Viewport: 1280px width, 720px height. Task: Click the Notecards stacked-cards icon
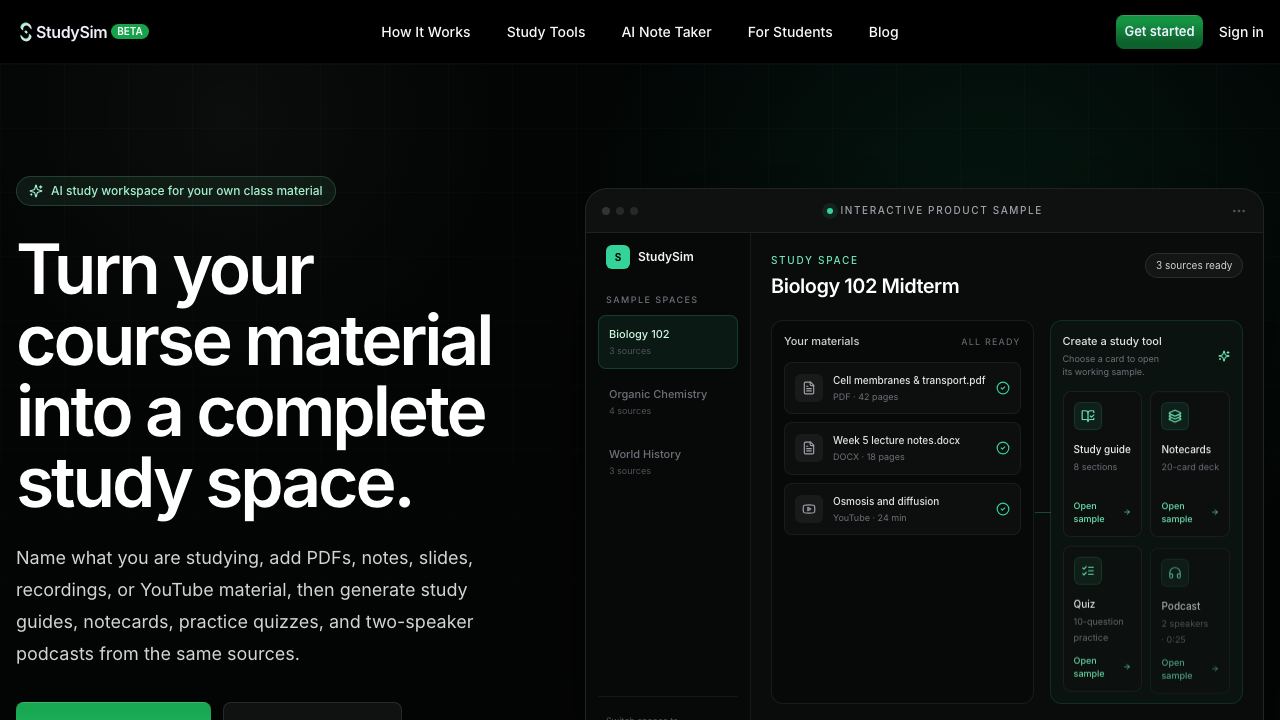pyautogui.click(x=1175, y=416)
